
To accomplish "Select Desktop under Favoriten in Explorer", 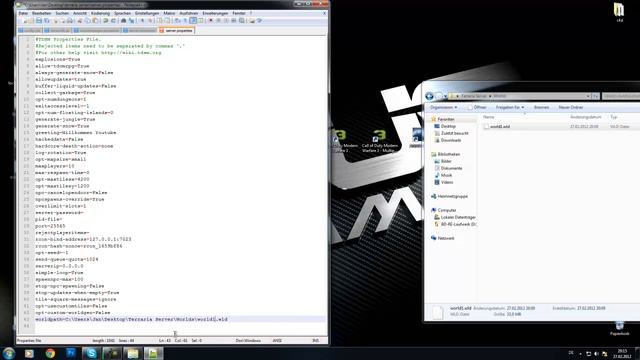I will point(448,126).
